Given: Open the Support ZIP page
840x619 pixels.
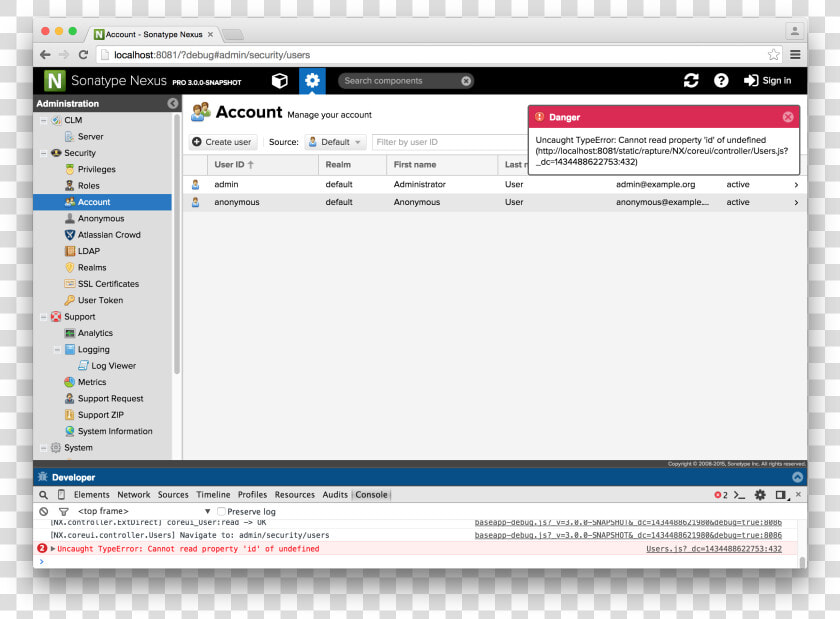Looking at the screenshot, I should point(94,415).
